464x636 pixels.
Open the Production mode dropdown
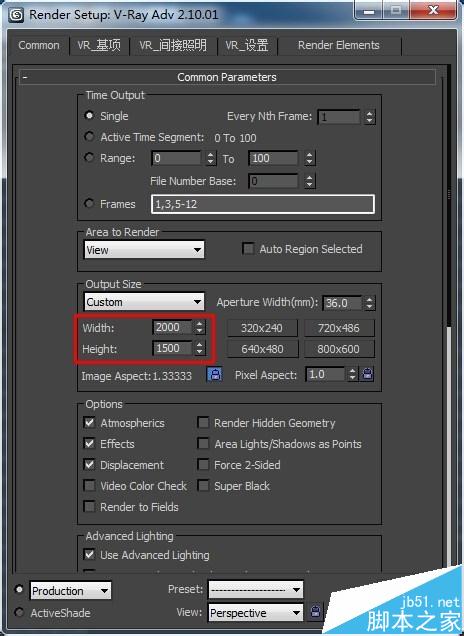(71, 591)
